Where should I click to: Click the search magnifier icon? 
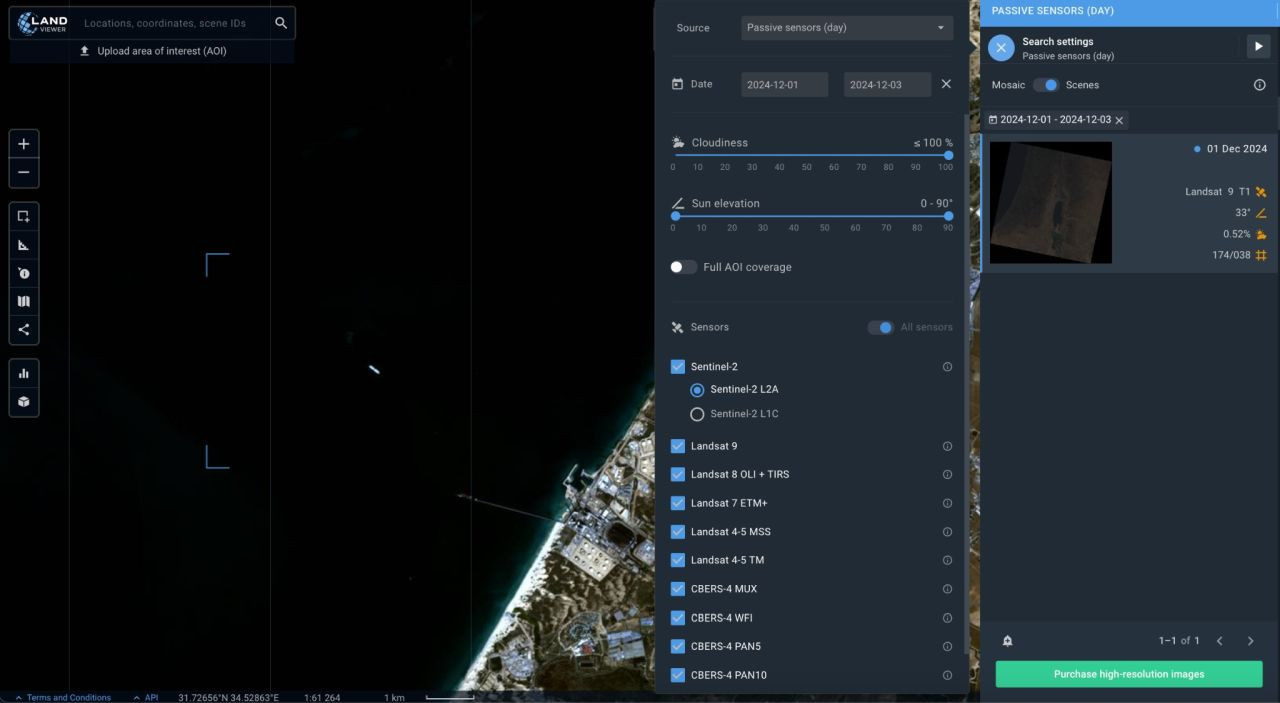tap(281, 23)
